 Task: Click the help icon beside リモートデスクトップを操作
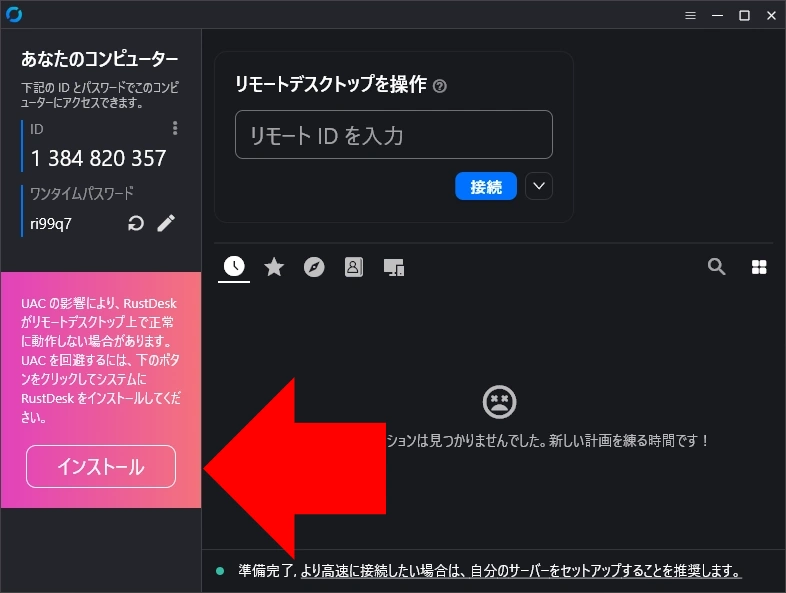(x=440, y=86)
